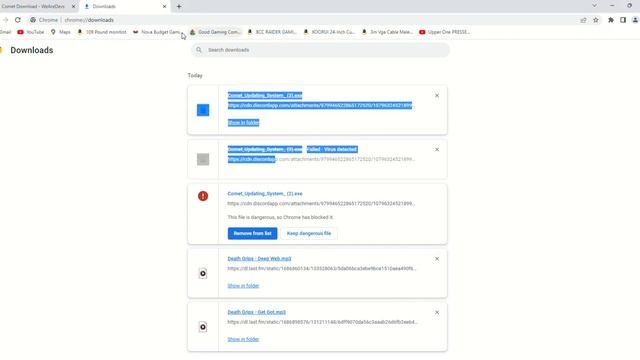Click the blue file icon of the highlighted Comet download
Viewport: 640px width, 360px height.
click(x=203, y=110)
